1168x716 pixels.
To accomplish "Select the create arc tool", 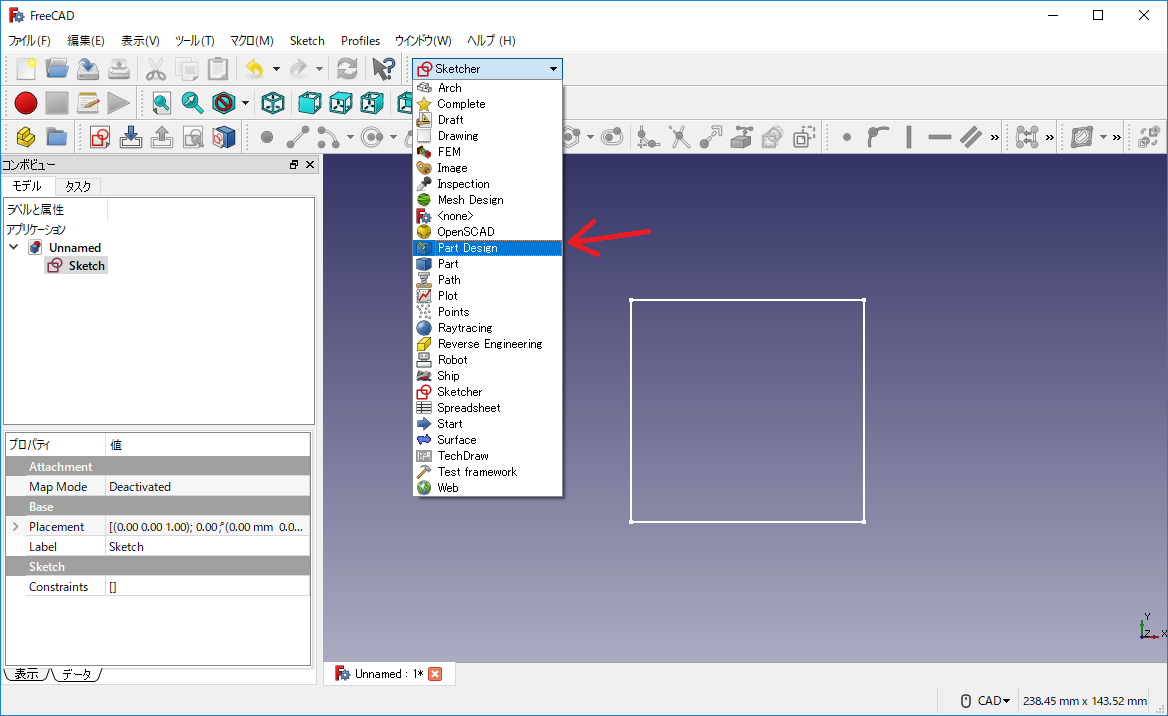I will point(328,137).
